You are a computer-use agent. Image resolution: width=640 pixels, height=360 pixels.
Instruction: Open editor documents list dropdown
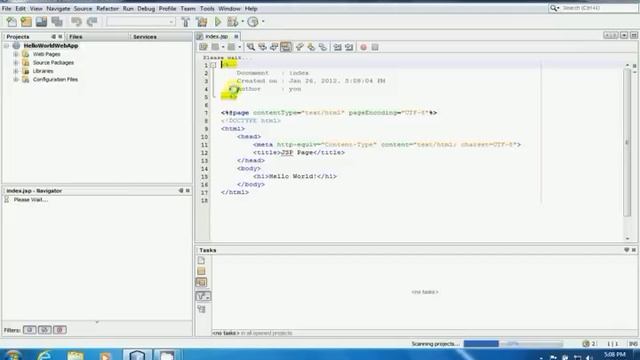point(624,36)
